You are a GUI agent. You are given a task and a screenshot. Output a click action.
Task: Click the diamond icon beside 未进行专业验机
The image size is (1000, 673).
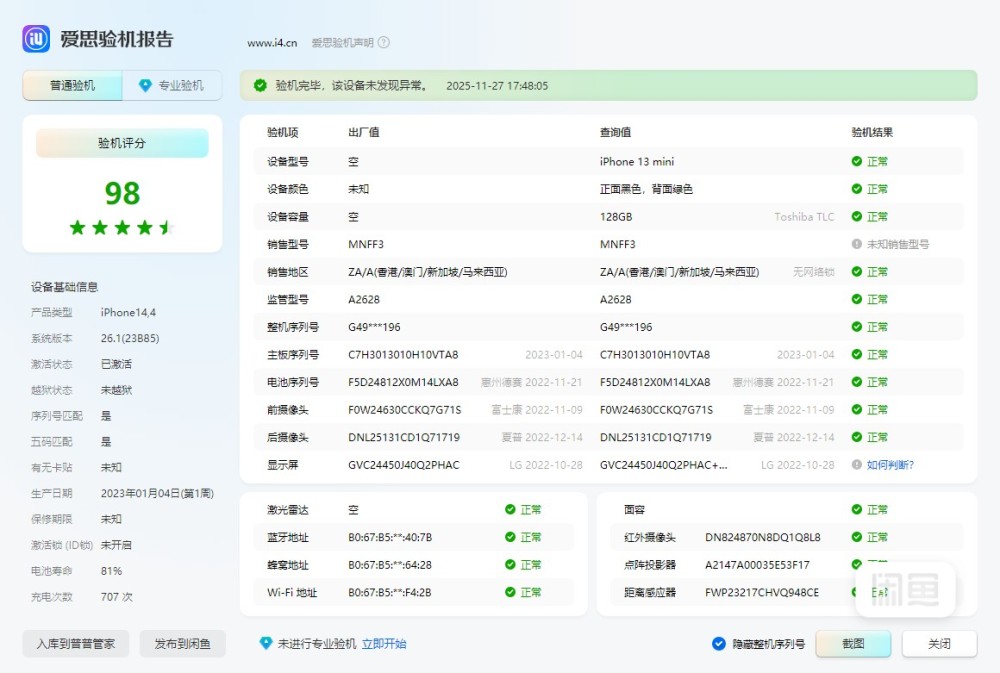coord(266,644)
